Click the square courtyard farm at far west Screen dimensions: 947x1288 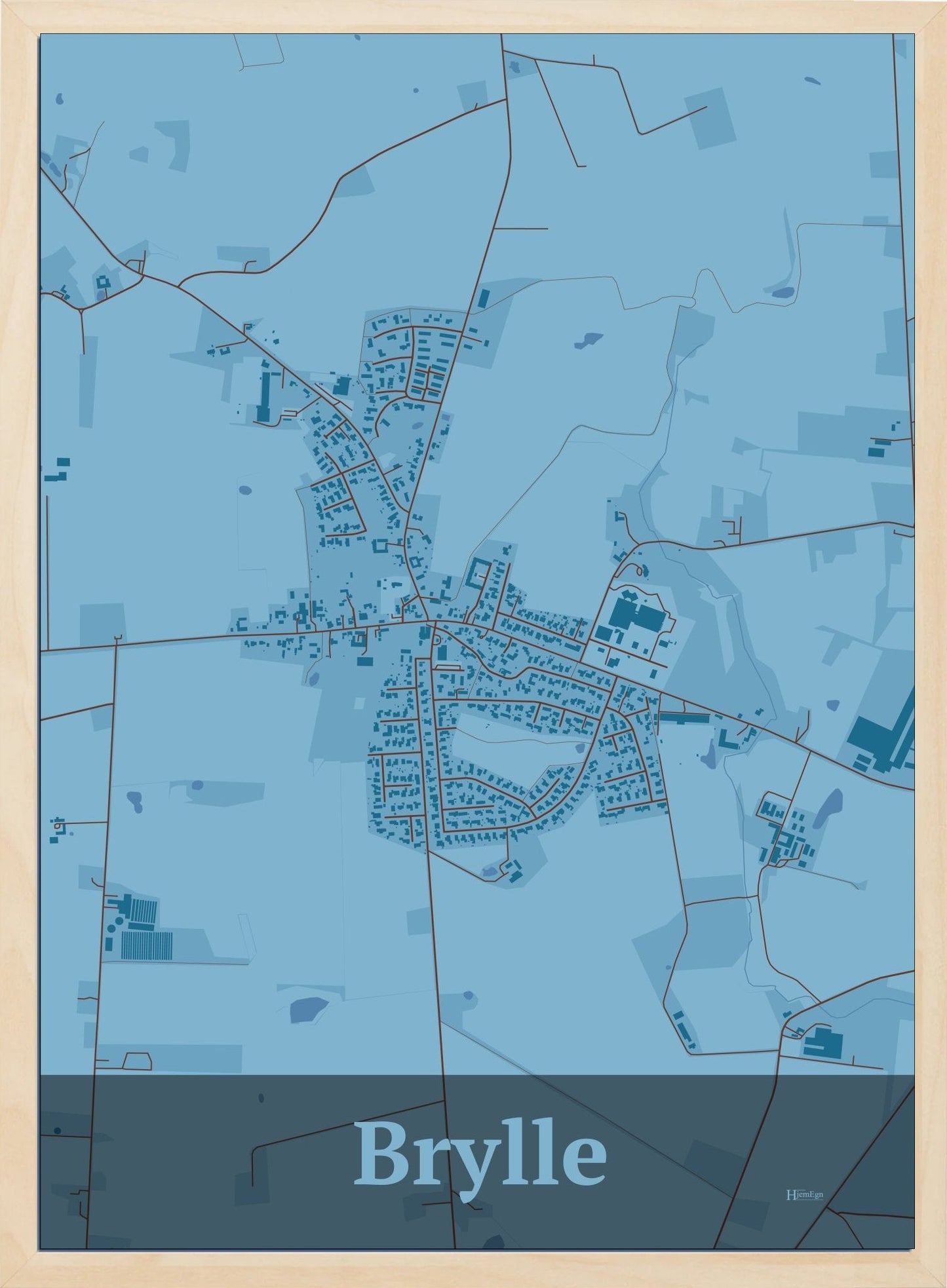[104, 283]
